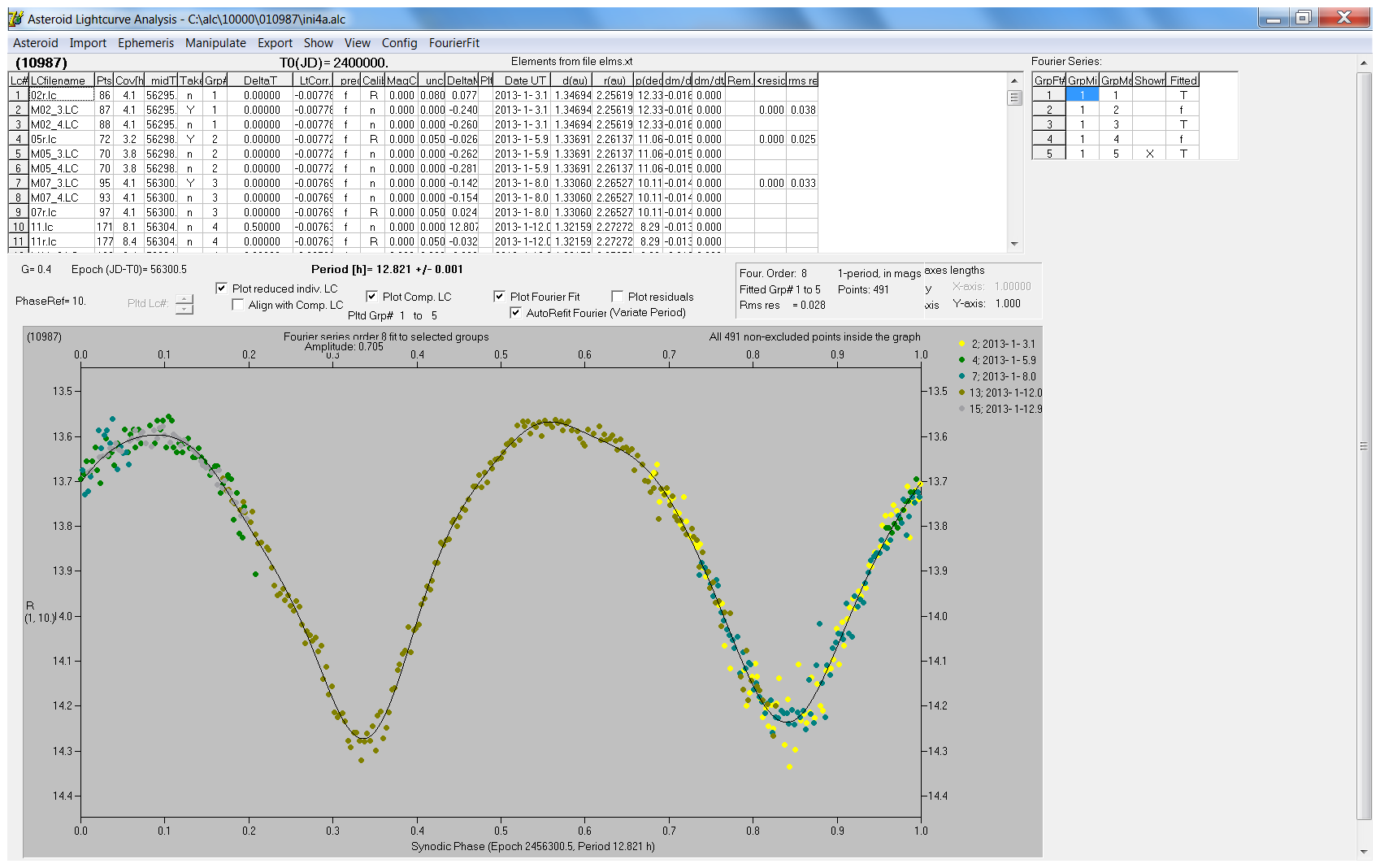Click the rms res value 0.038
The height and width of the screenshot is (868, 1380).
click(x=803, y=110)
